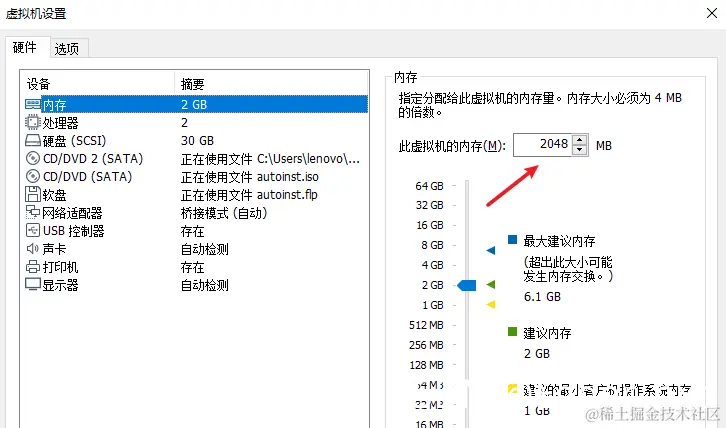Click the 32 GB slider scale label
This screenshot has height=428, width=726.
(429, 205)
